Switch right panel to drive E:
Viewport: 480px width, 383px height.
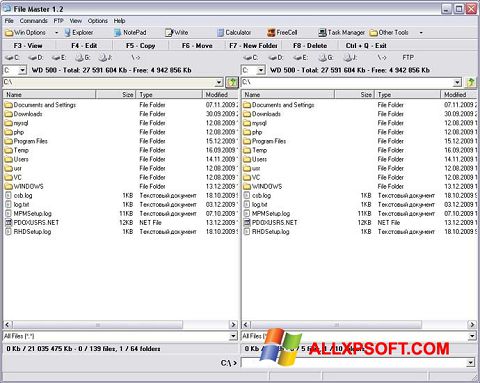point(300,58)
